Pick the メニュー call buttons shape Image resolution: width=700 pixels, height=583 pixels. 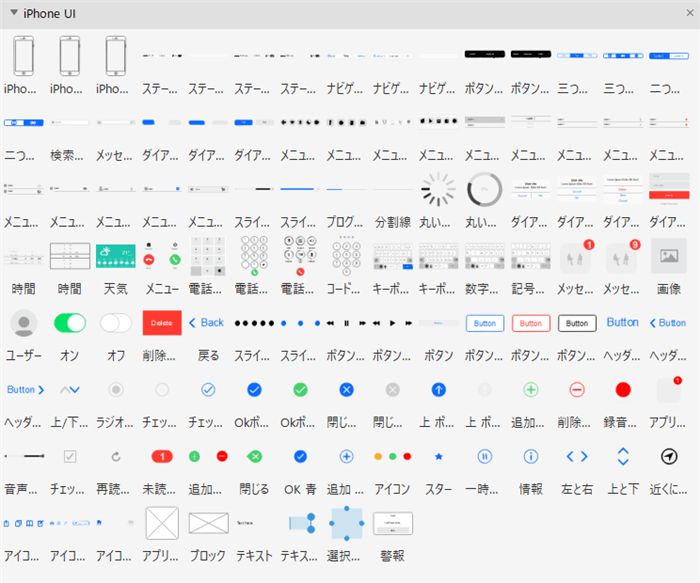coord(162,256)
